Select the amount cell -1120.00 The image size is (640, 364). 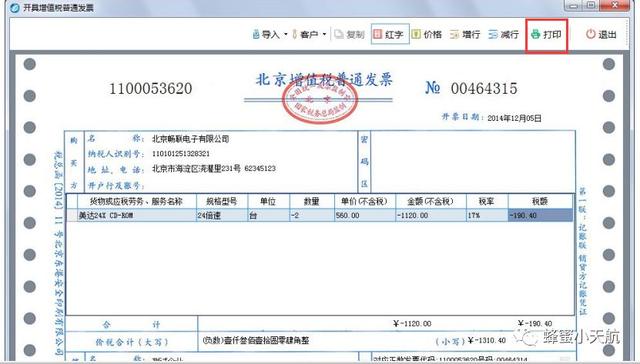[431, 215]
